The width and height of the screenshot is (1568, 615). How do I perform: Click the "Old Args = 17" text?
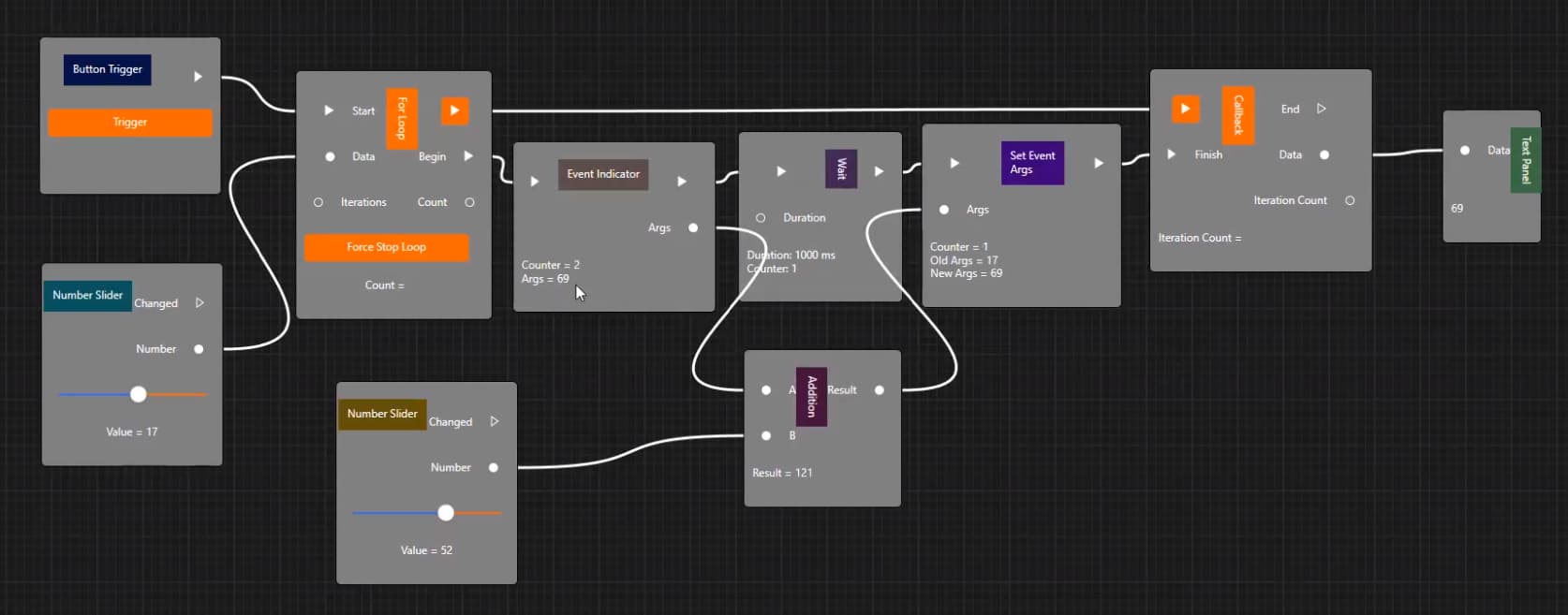click(x=964, y=260)
